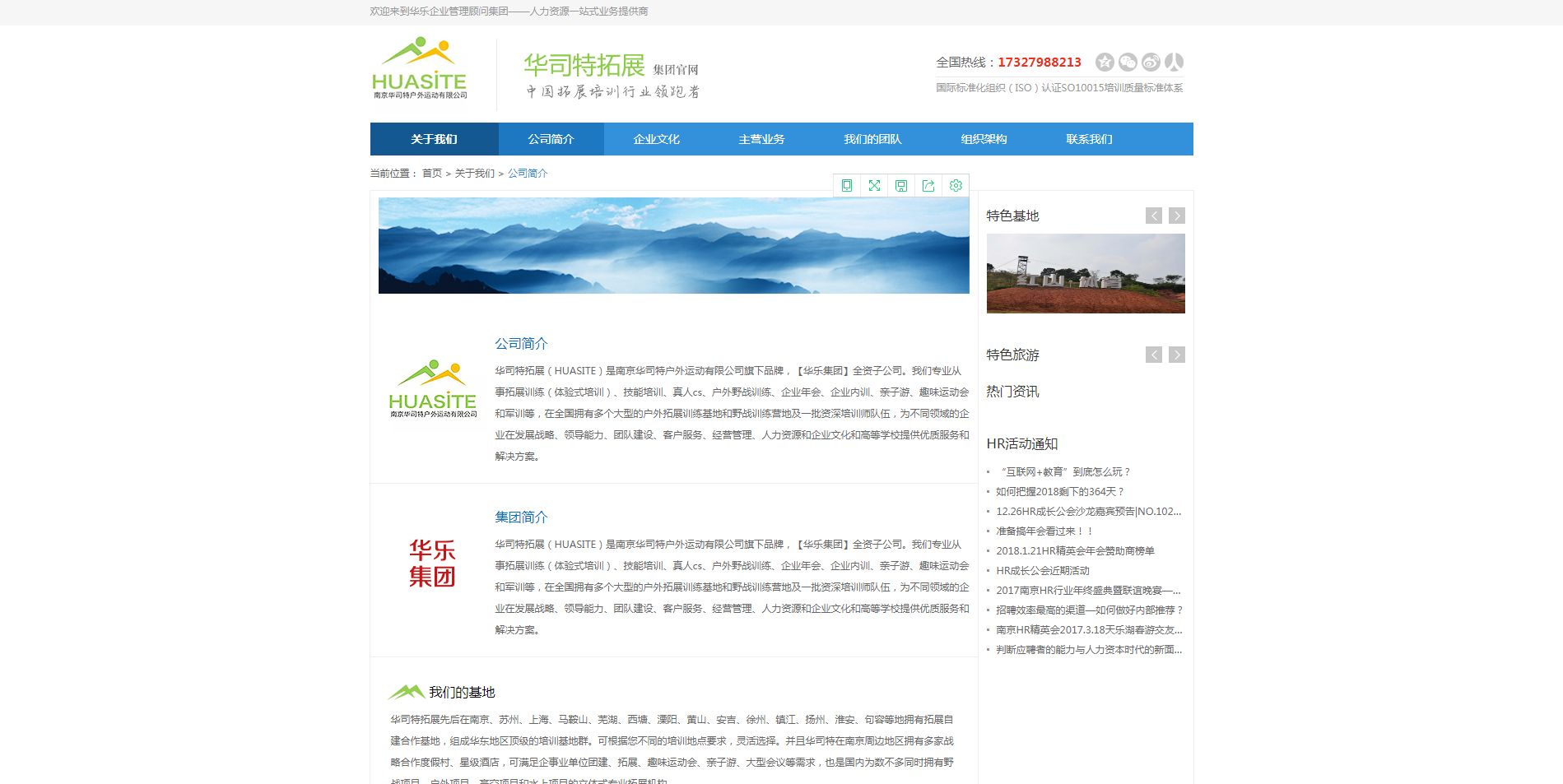Click the HR活动通知 heading
The image size is (1563, 784).
tap(1022, 444)
